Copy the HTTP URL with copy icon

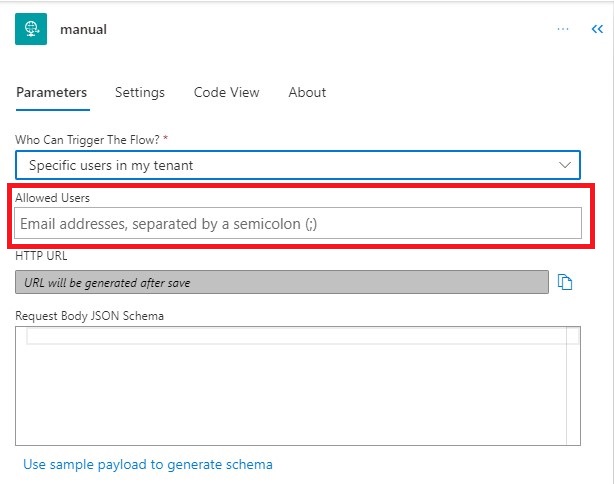tap(565, 282)
